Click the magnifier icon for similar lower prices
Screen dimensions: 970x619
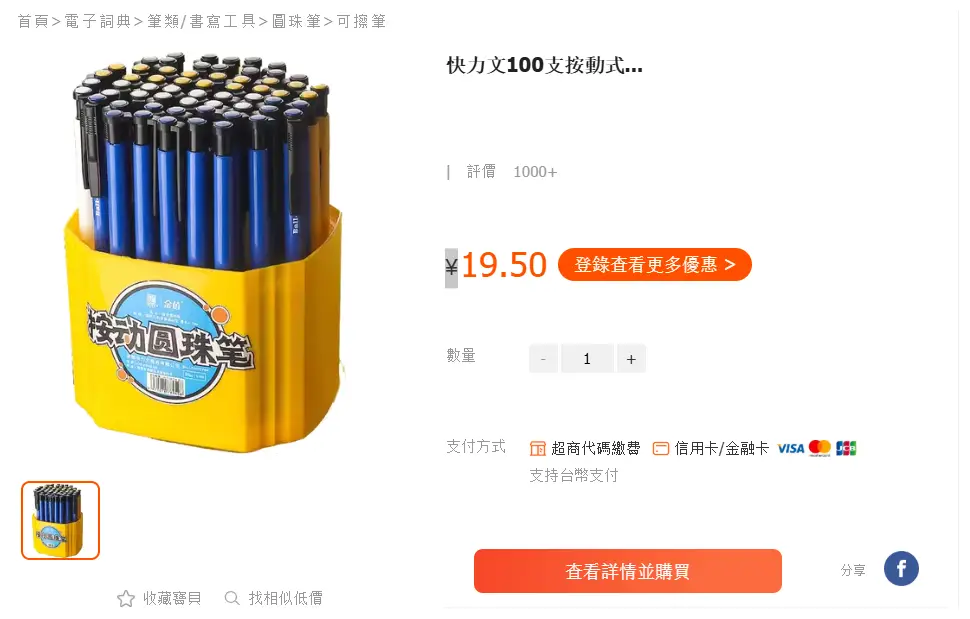point(232,598)
